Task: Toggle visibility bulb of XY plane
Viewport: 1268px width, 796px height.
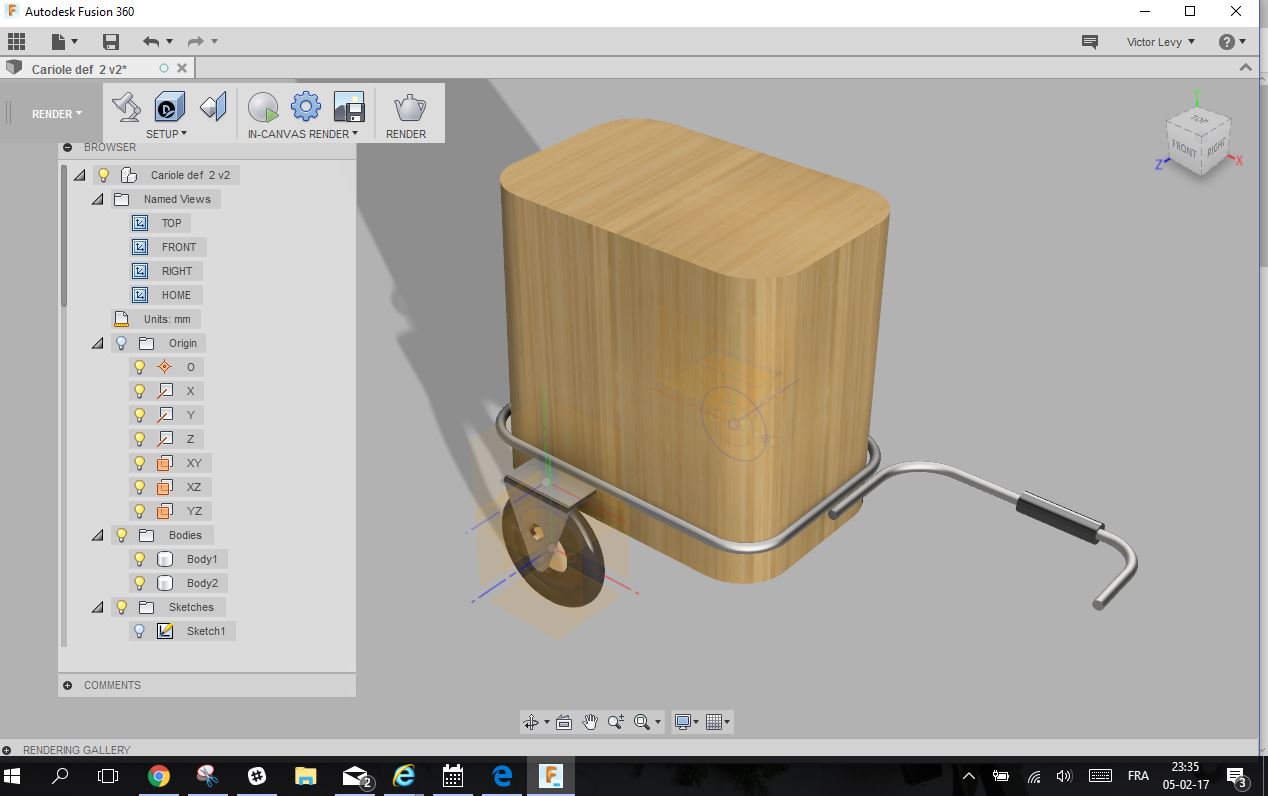Action: point(140,463)
